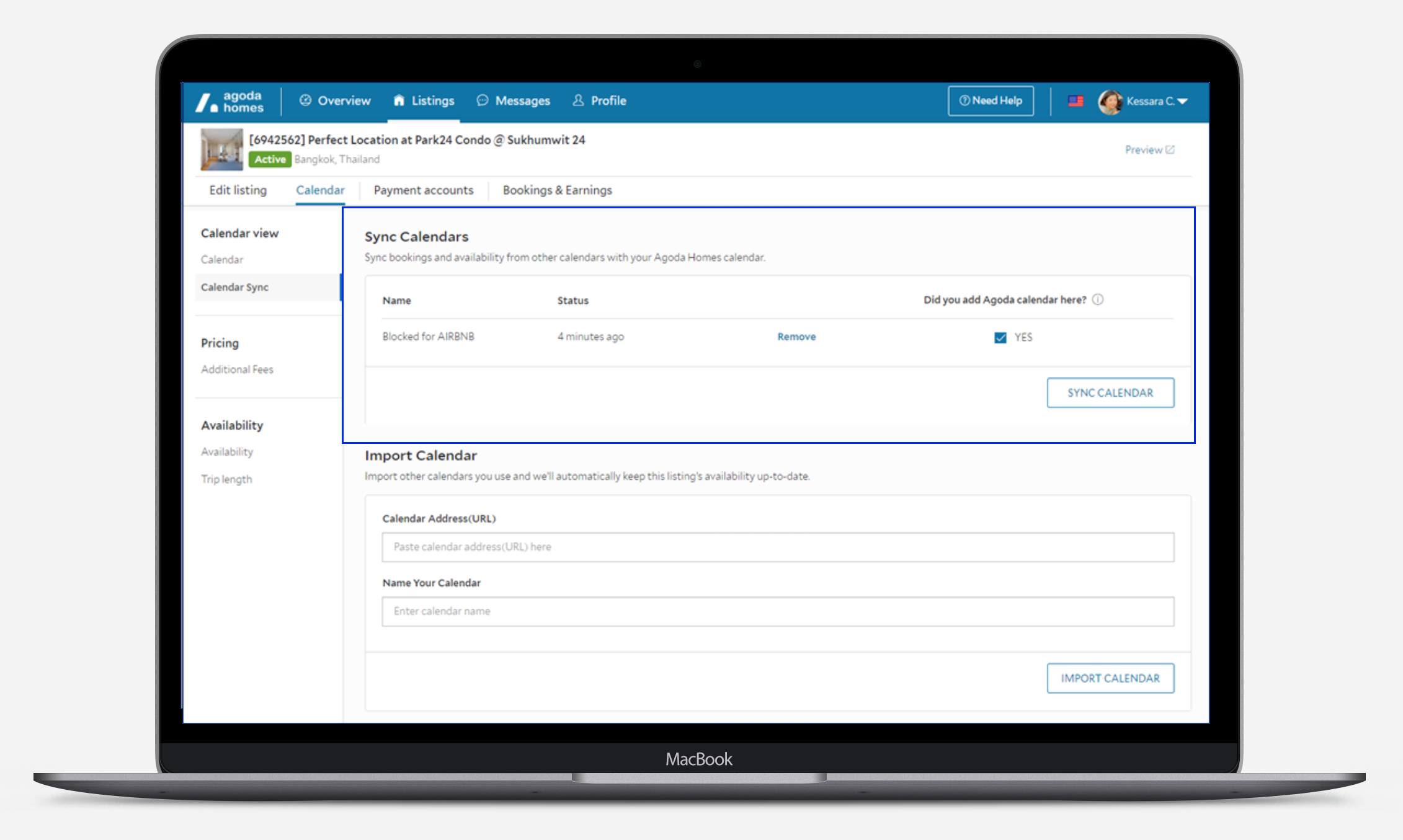Viewport: 1403px width, 840px height.
Task: Click the IMPORT CALENDAR button
Action: (1110, 678)
